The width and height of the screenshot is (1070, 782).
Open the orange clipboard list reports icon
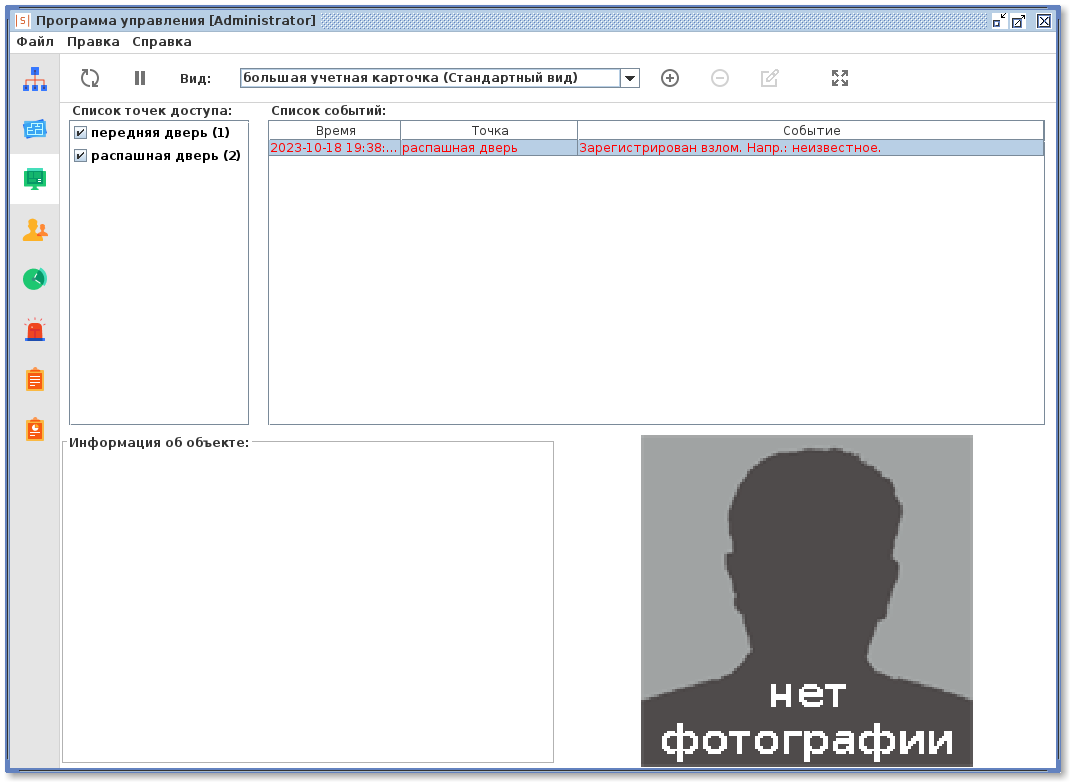(x=35, y=379)
